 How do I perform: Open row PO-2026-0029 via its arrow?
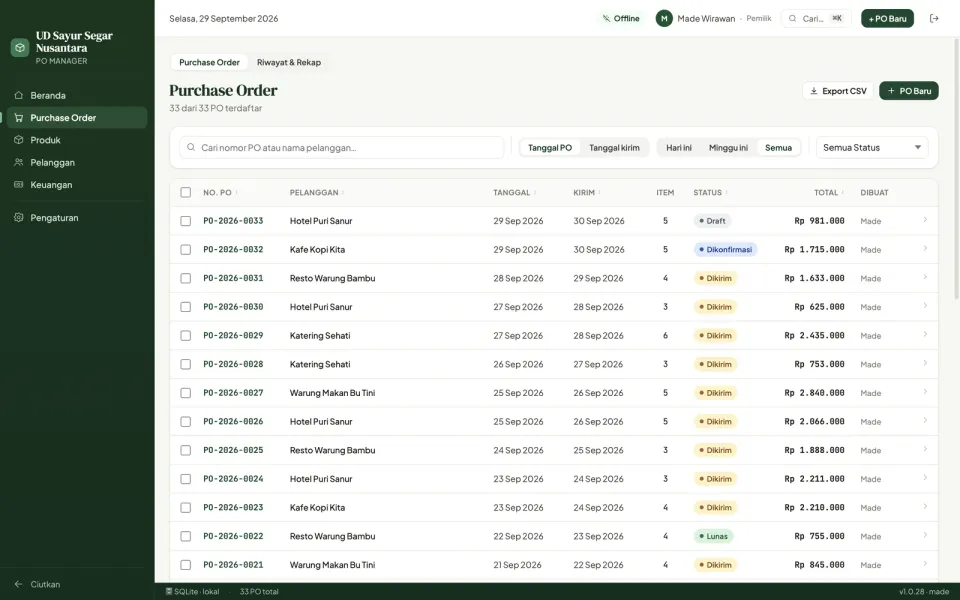(924, 335)
